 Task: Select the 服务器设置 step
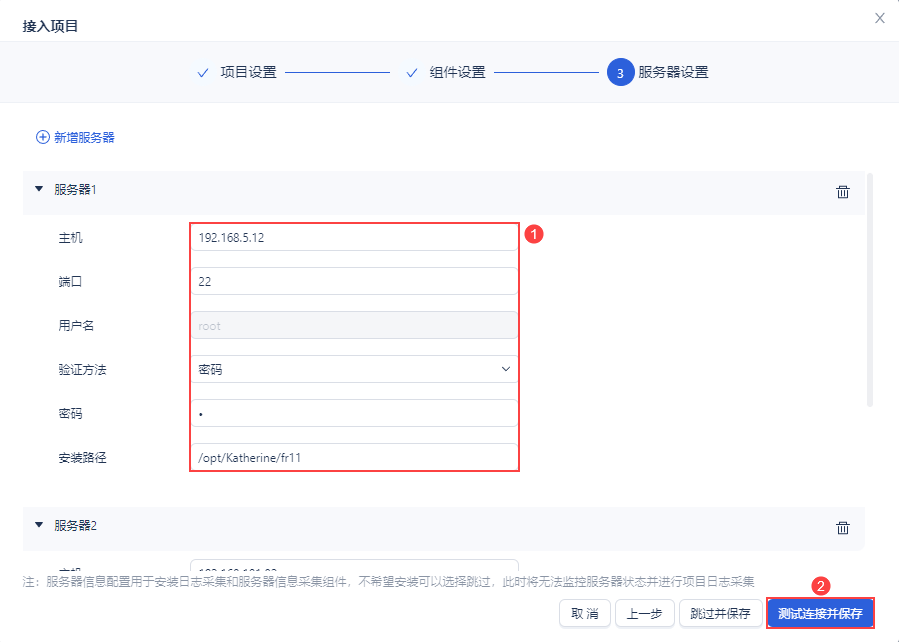[x=673, y=72]
